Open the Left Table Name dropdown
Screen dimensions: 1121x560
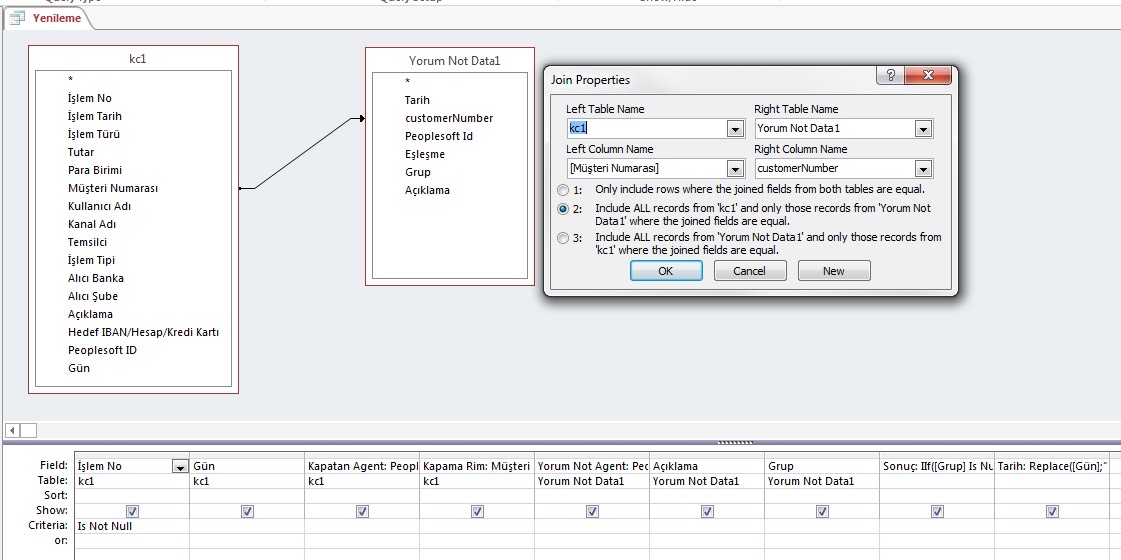(735, 129)
